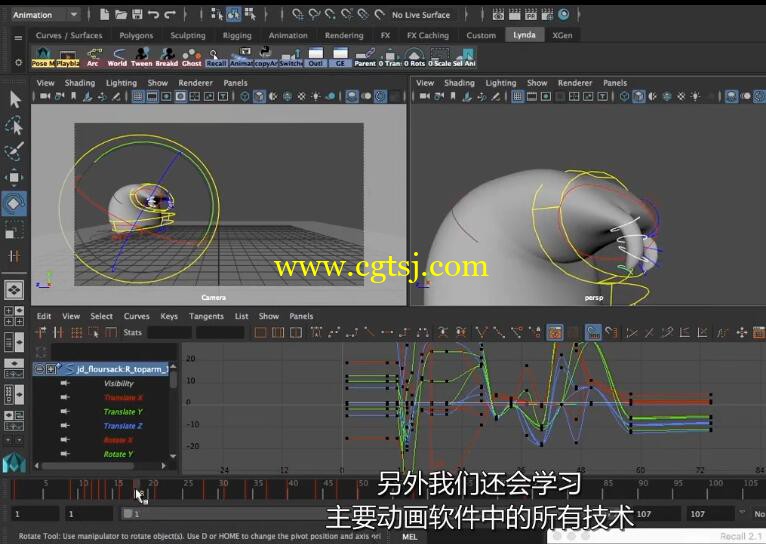766x544 pixels.
Task: Click the Redo arrow icon
Action: (x=170, y=15)
